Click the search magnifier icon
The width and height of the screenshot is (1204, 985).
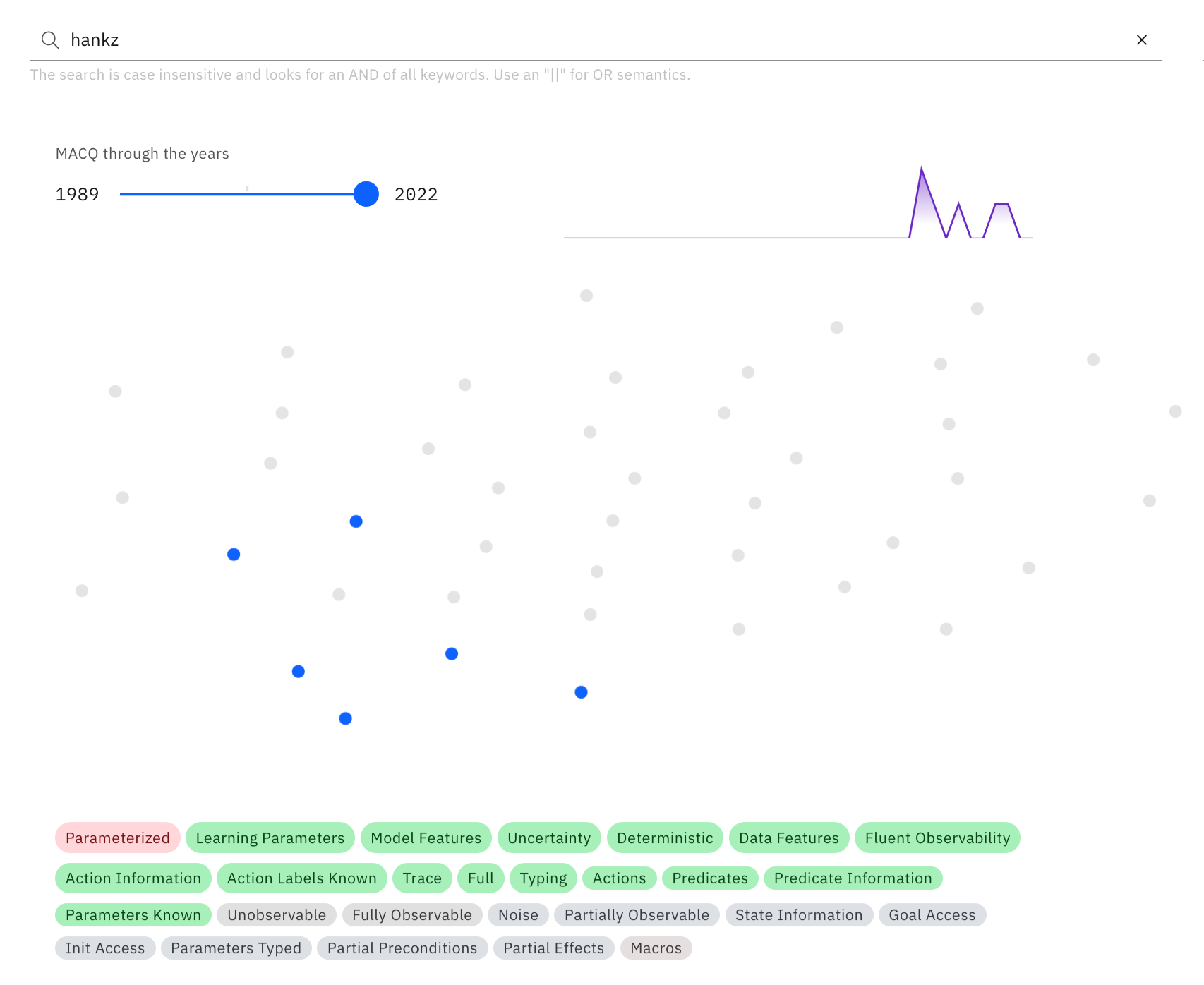(49, 40)
